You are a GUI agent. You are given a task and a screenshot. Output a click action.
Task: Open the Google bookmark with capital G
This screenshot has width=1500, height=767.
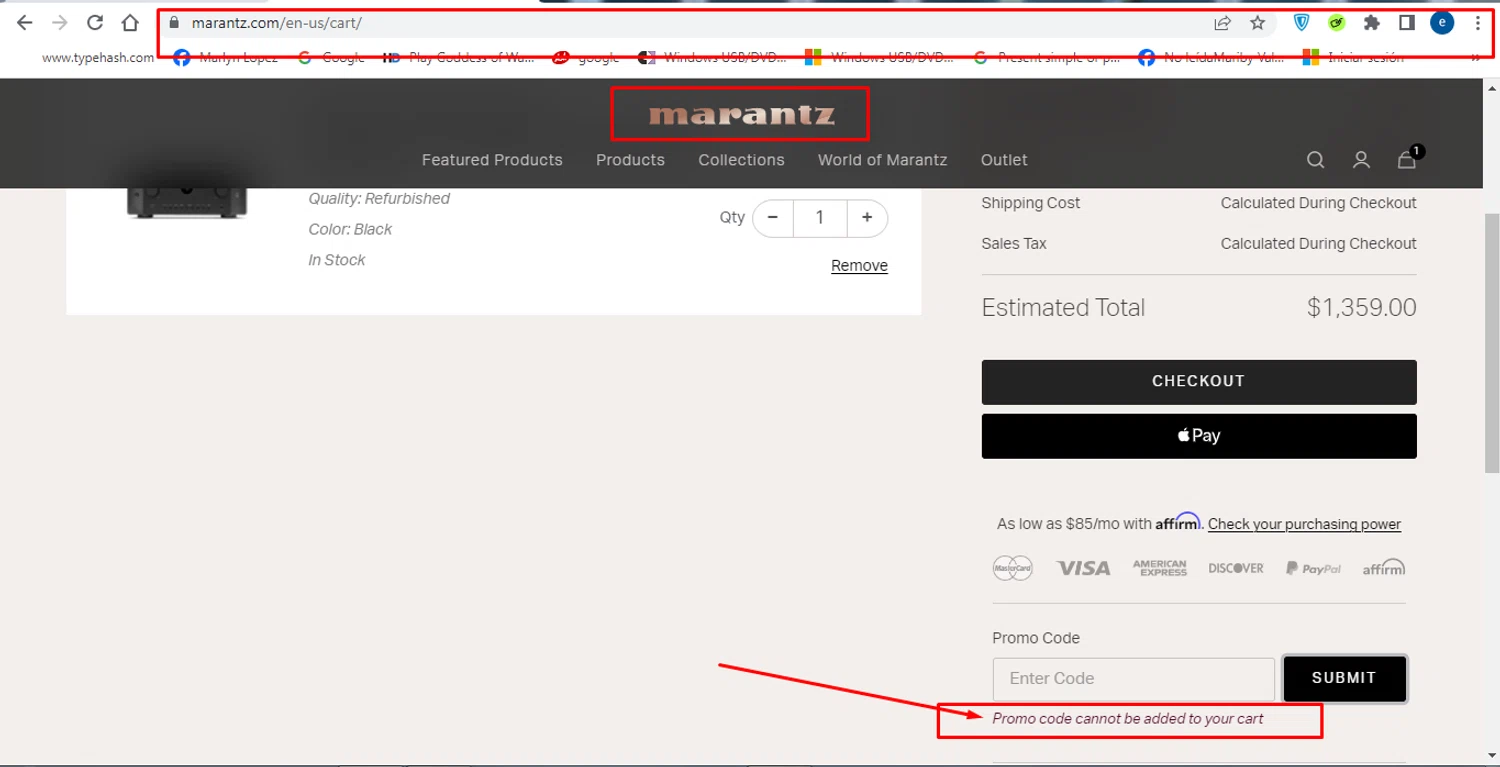pyautogui.click(x=331, y=58)
